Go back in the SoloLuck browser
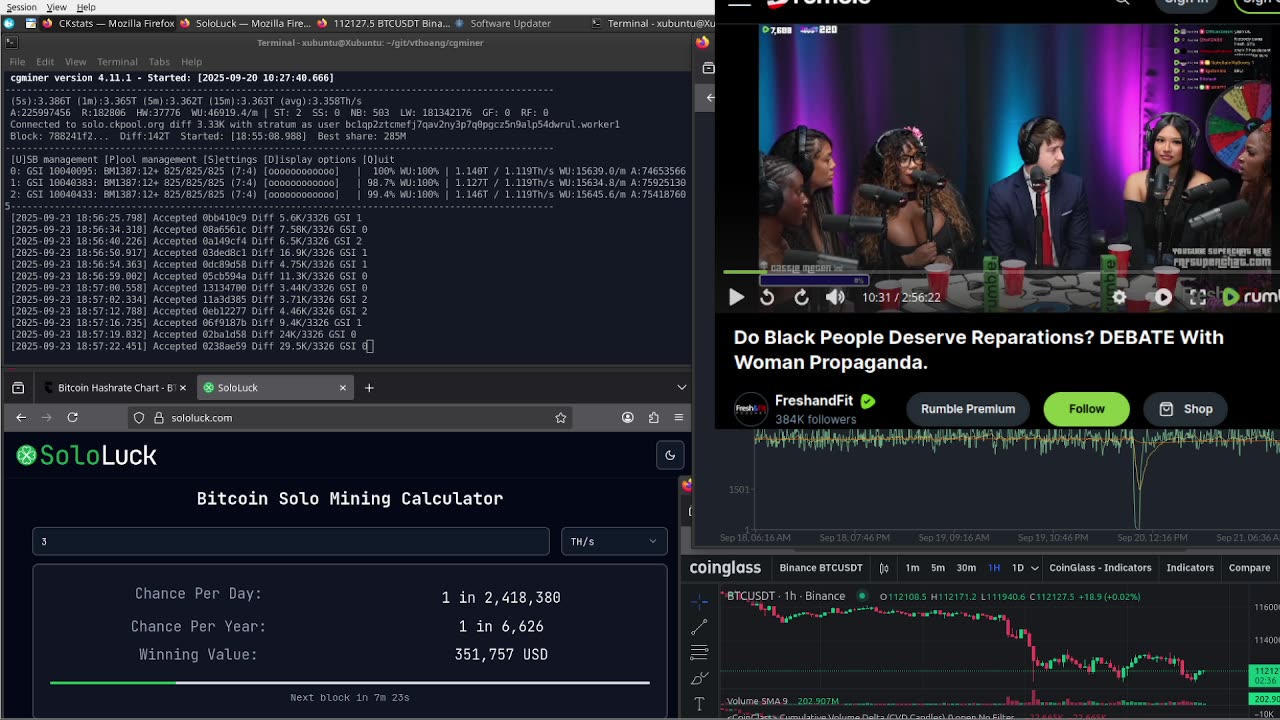The width and height of the screenshot is (1280, 720). [21, 417]
